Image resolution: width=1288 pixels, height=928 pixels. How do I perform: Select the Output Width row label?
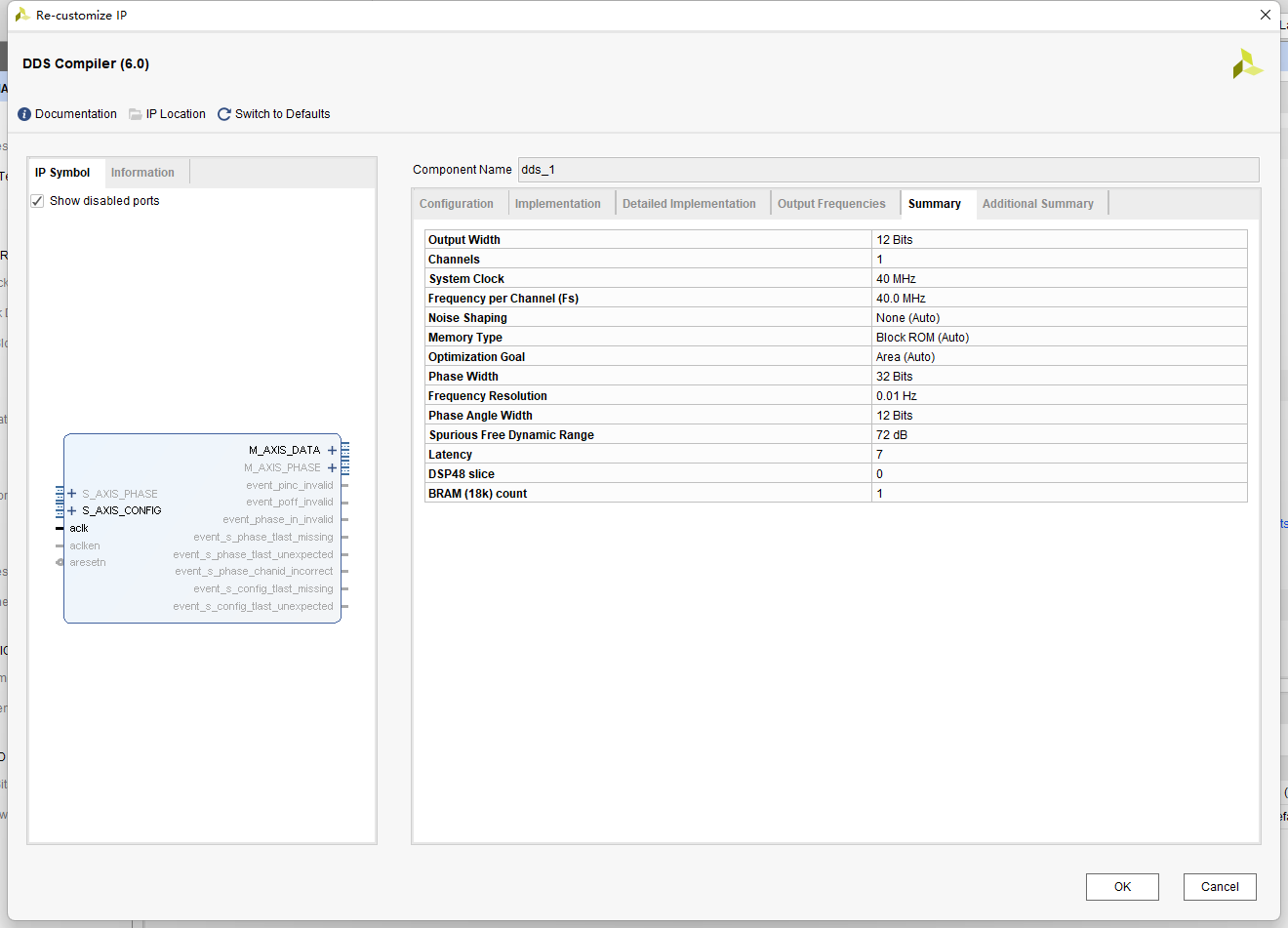[x=464, y=240]
